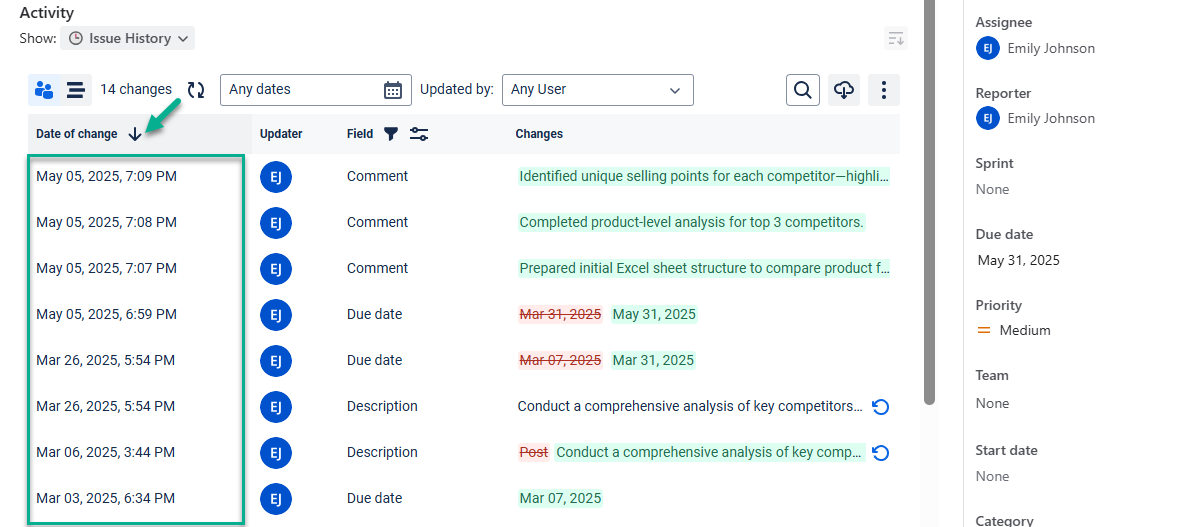
Task: Open the Updated by Any User dropdown
Action: pos(597,90)
